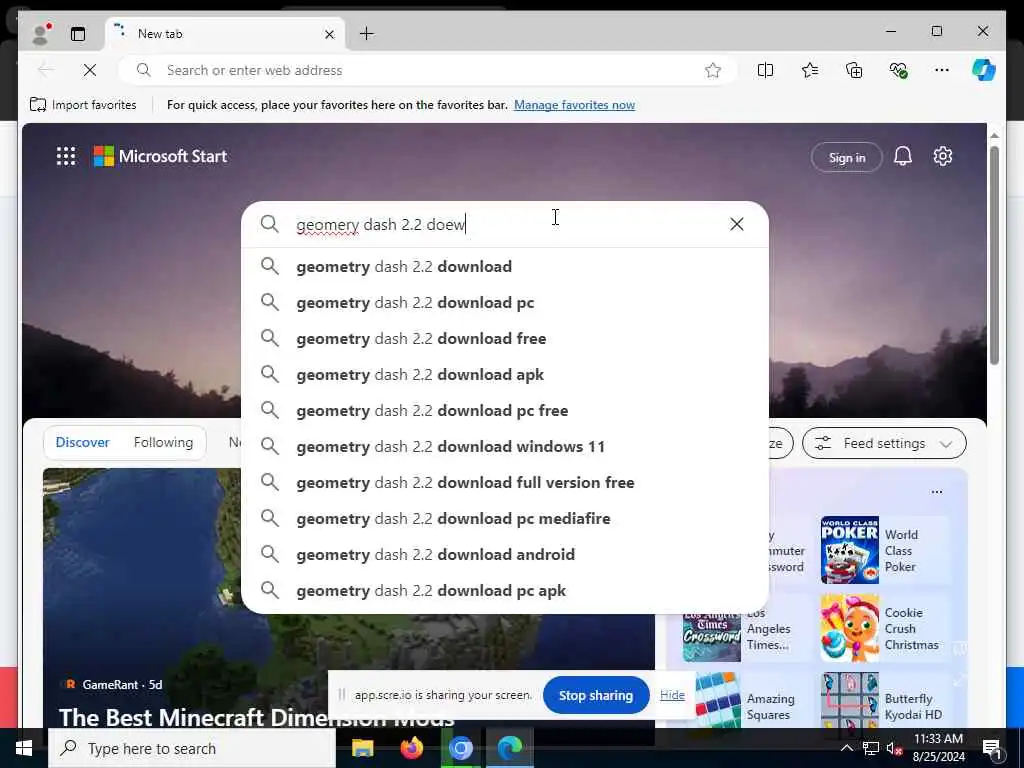This screenshot has height=768, width=1024.
Task: Open the tab actions menu icon
Action: click(78, 34)
